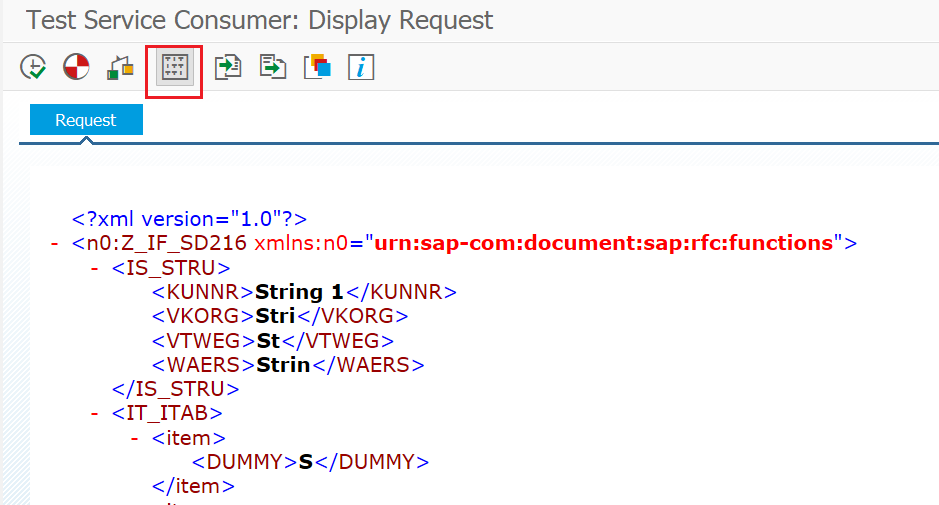The image size is (939, 505).
Task: Click the VKORG value 'Stri'
Action: click(275, 316)
